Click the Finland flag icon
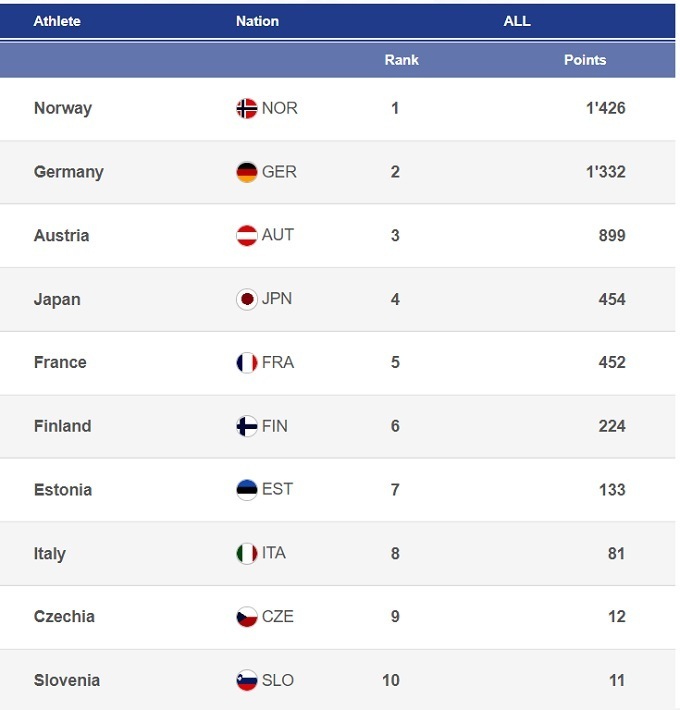The width and height of the screenshot is (680, 710). [x=247, y=426]
